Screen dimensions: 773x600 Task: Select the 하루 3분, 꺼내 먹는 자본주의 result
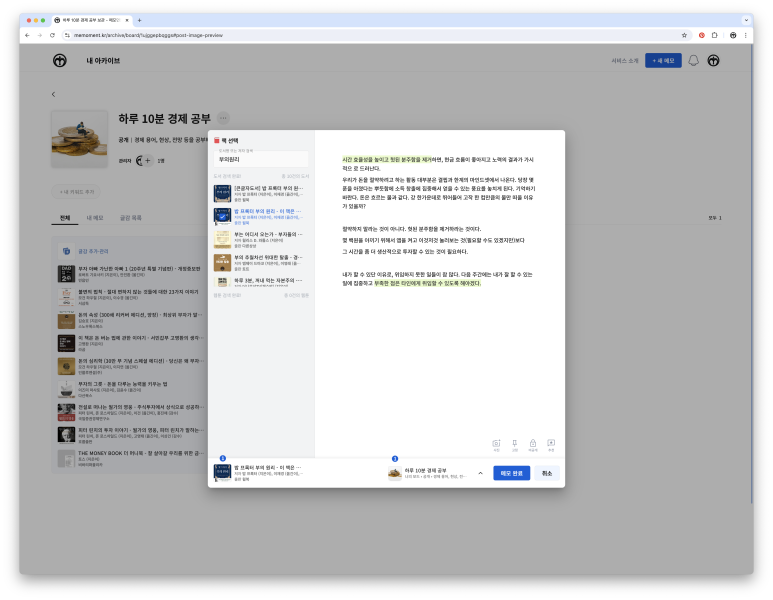[x=259, y=282]
